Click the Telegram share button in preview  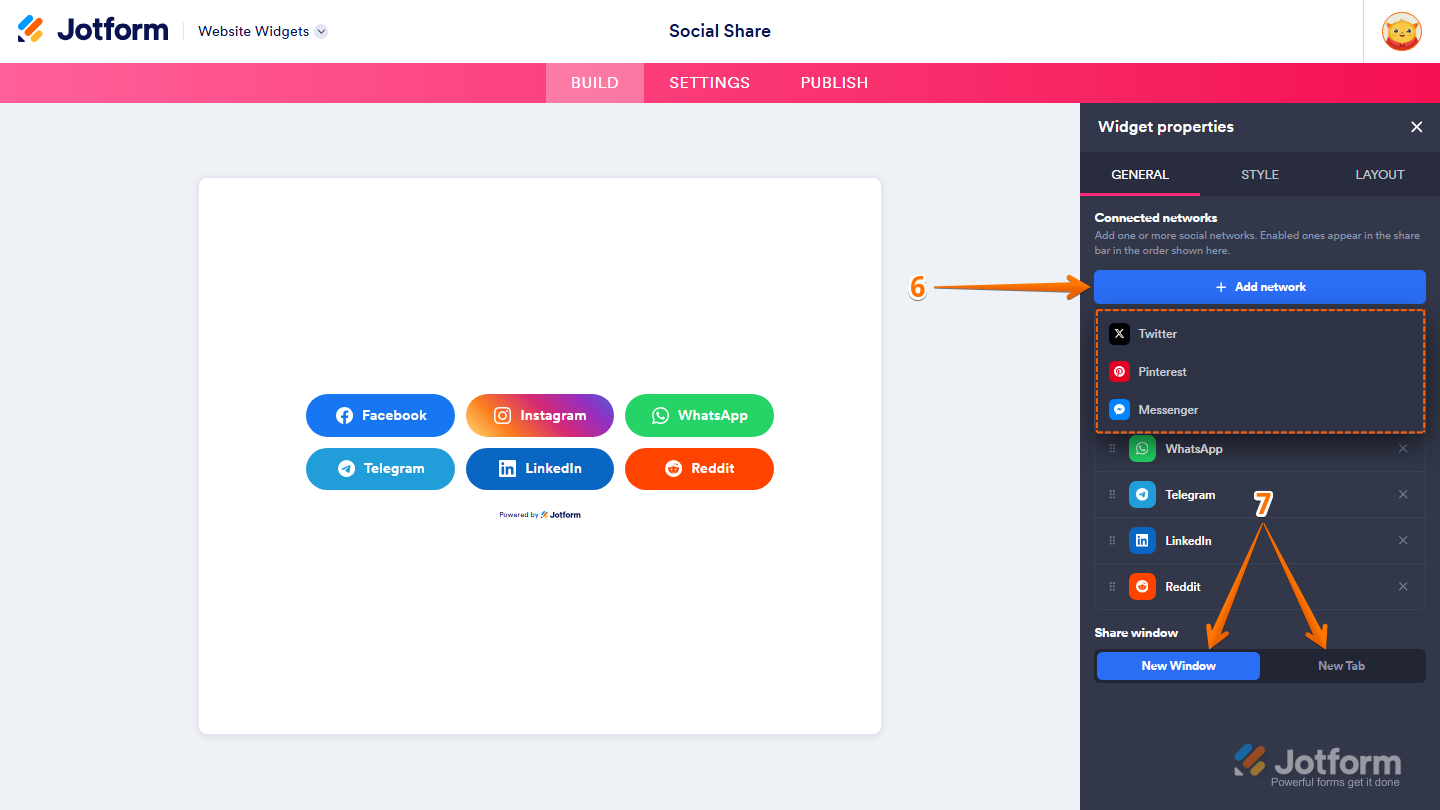point(380,469)
